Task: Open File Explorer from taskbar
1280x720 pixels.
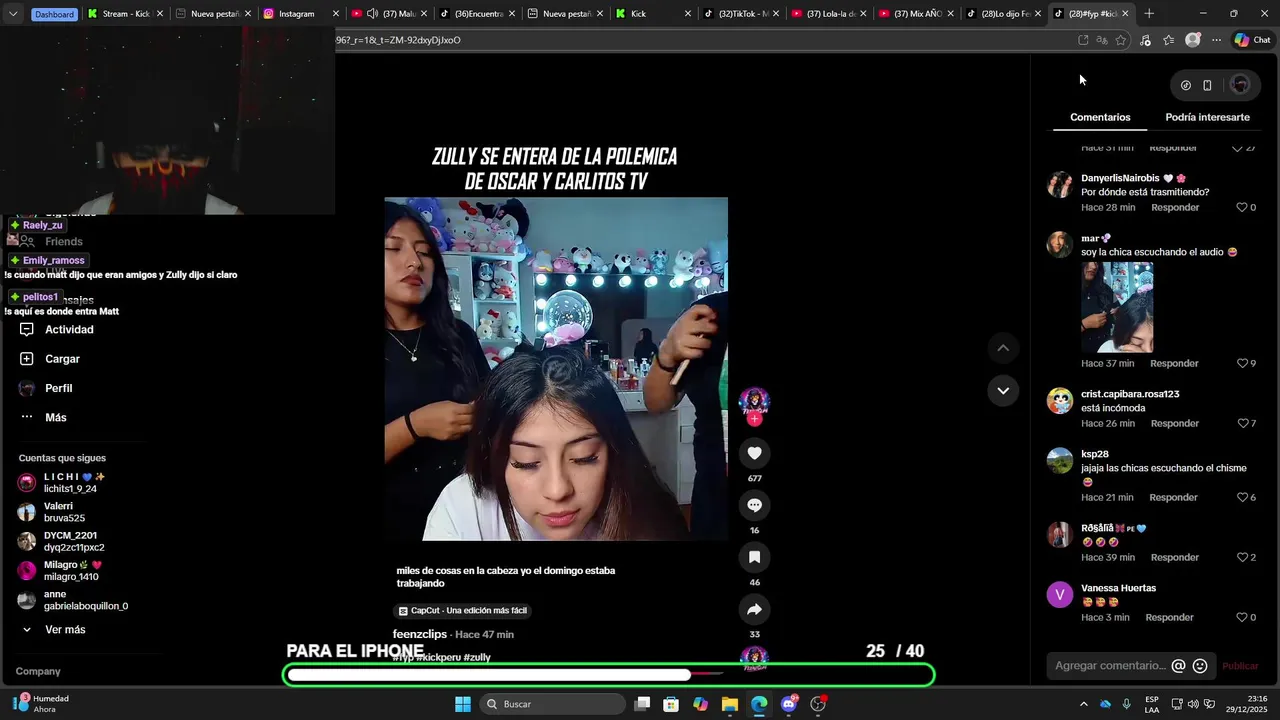Action: click(729, 704)
